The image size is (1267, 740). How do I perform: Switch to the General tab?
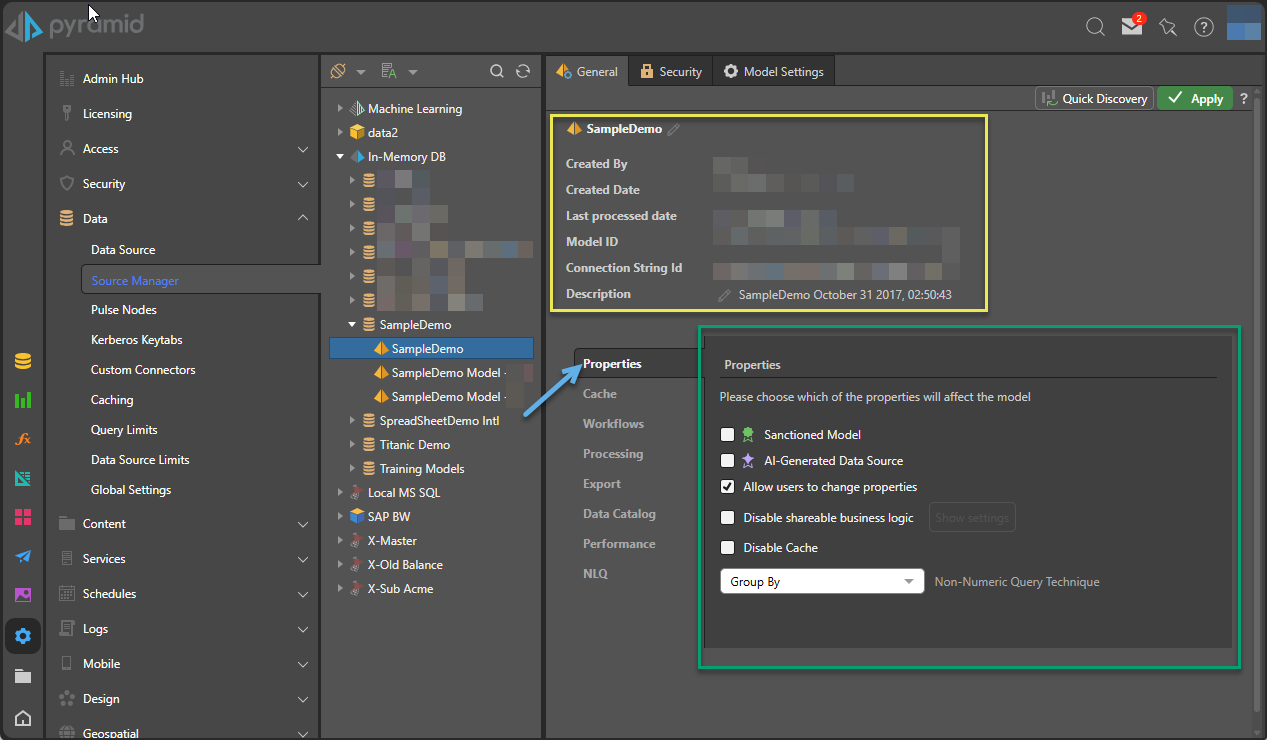(587, 71)
